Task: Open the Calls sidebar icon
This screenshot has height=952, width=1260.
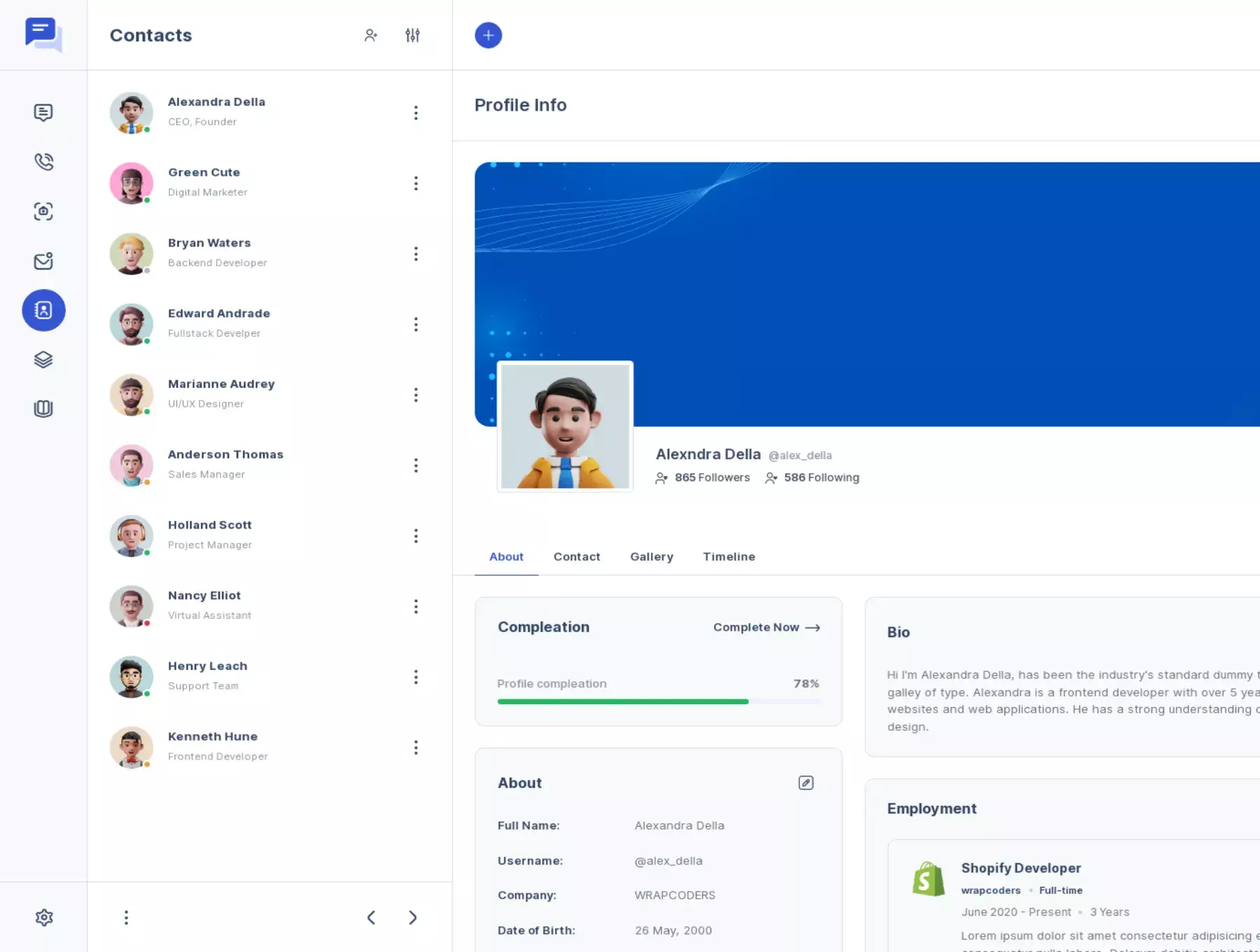Action: 43,162
